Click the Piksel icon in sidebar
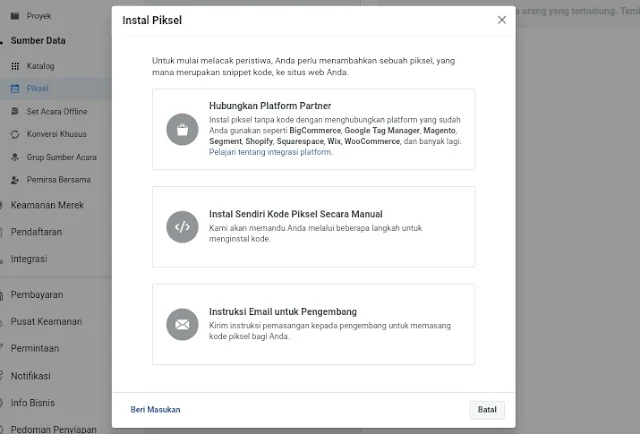This screenshot has height=434, width=640. tap(15, 89)
